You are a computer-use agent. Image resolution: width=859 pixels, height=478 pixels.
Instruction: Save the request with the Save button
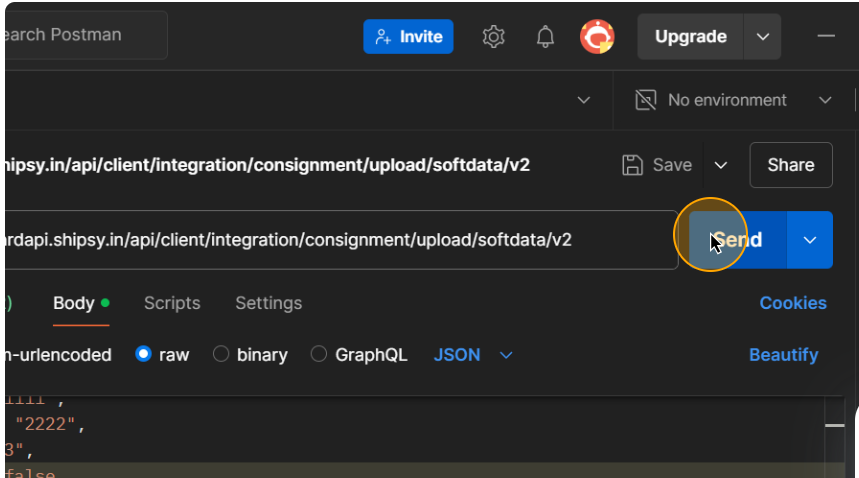pyautogui.click(x=657, y=165)
